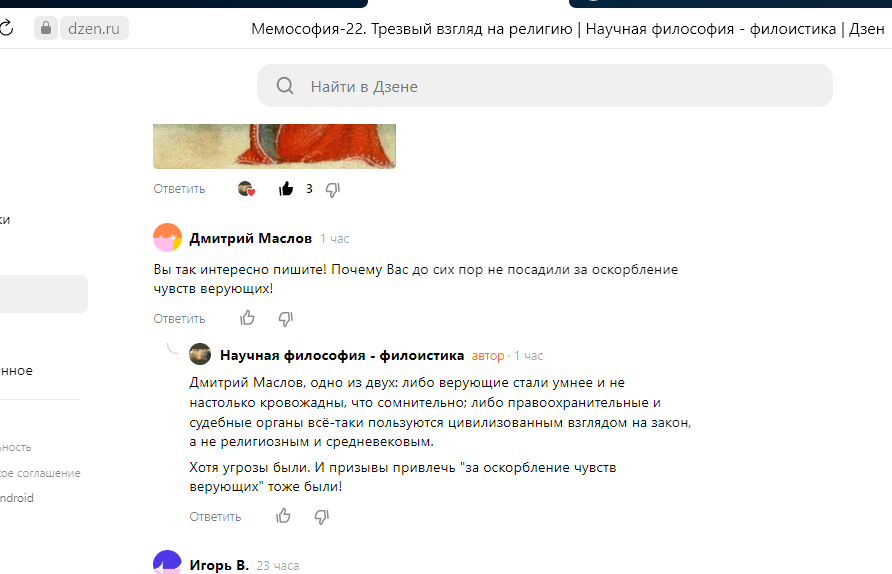Open Научная философия channel avatar

[200, 354]
